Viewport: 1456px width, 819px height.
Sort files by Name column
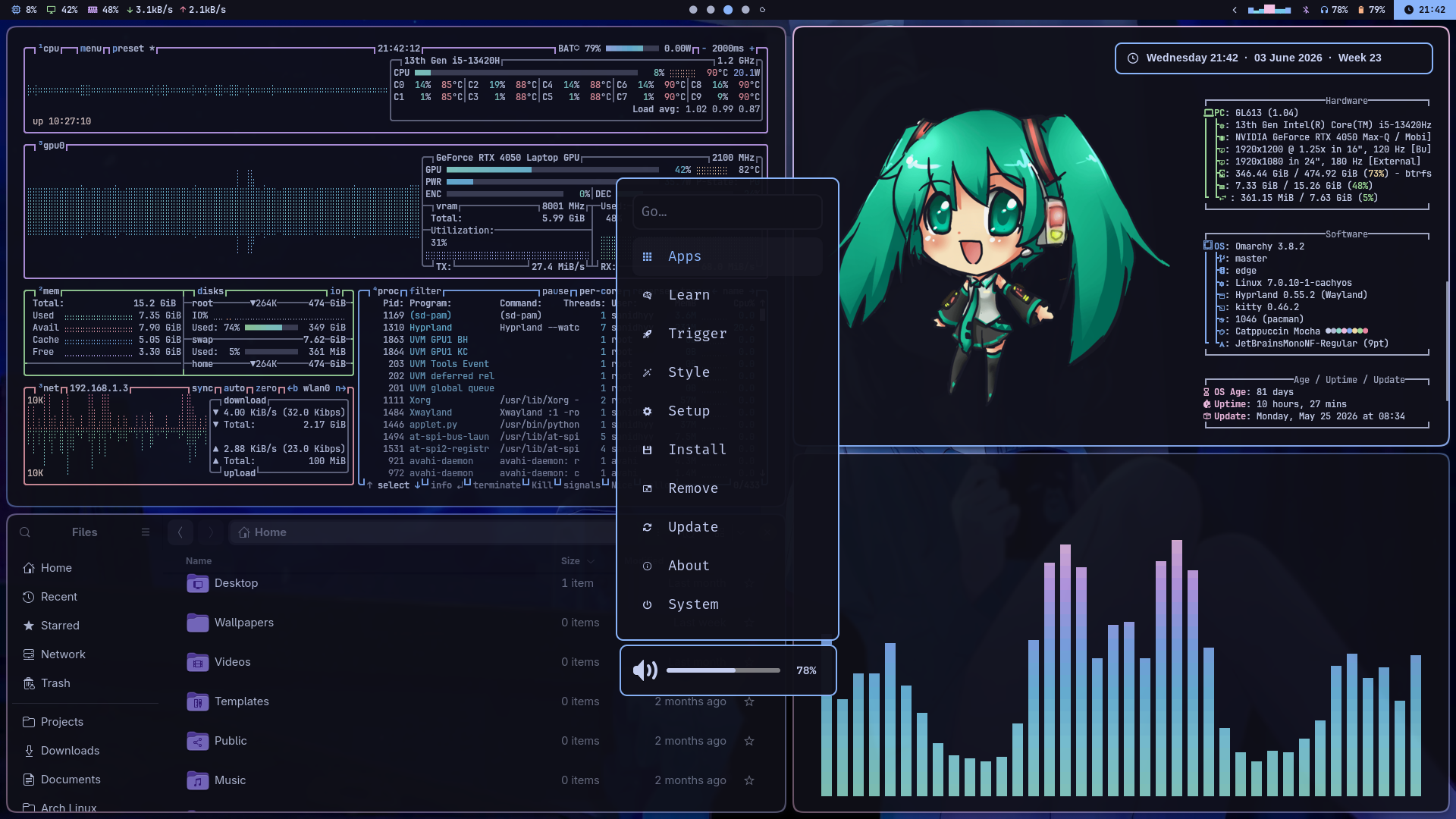[x=199, y=561]
